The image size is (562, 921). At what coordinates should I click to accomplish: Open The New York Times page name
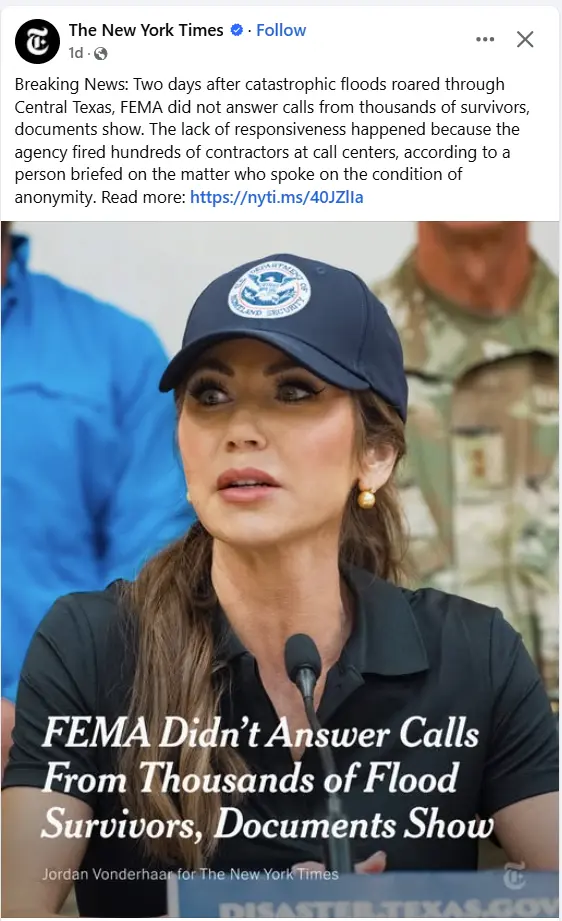click(146, 30)
